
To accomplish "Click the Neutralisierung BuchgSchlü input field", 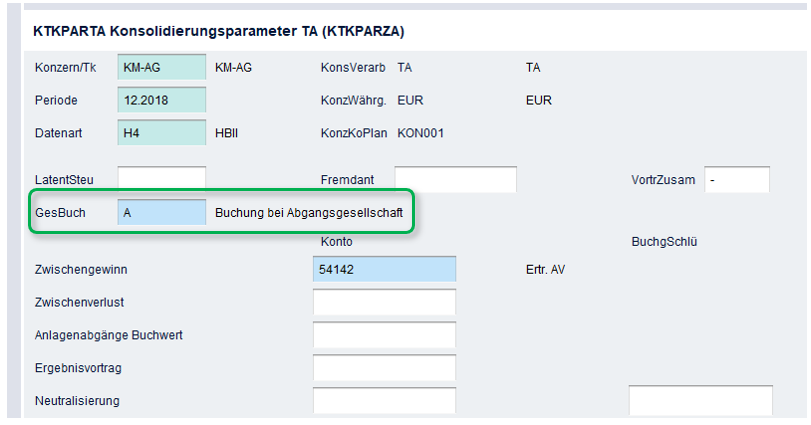I will click(x=701, y=400).
